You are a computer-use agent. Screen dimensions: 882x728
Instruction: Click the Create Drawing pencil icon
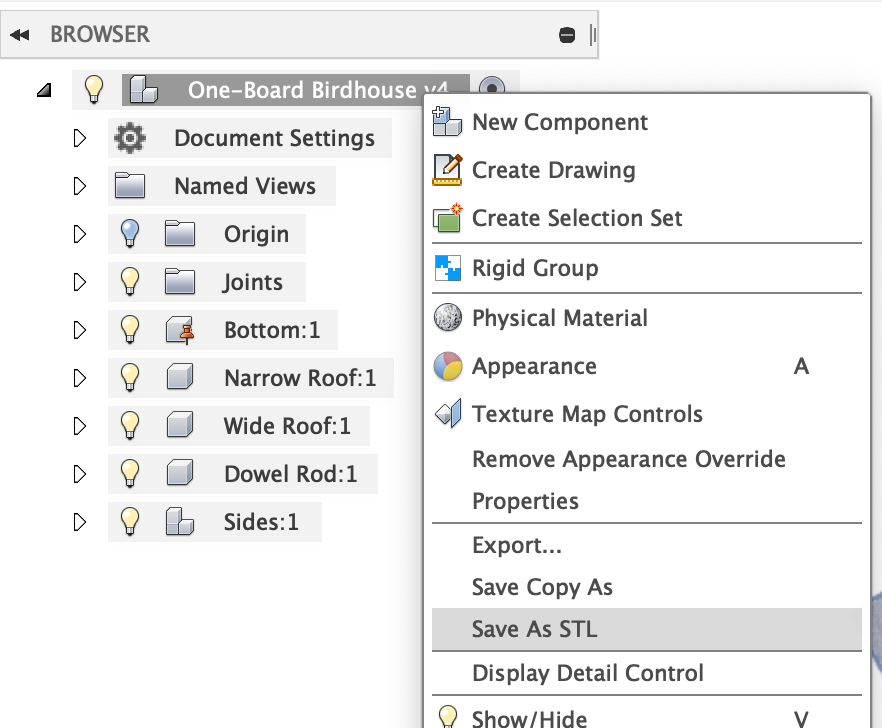click(447, 169)
